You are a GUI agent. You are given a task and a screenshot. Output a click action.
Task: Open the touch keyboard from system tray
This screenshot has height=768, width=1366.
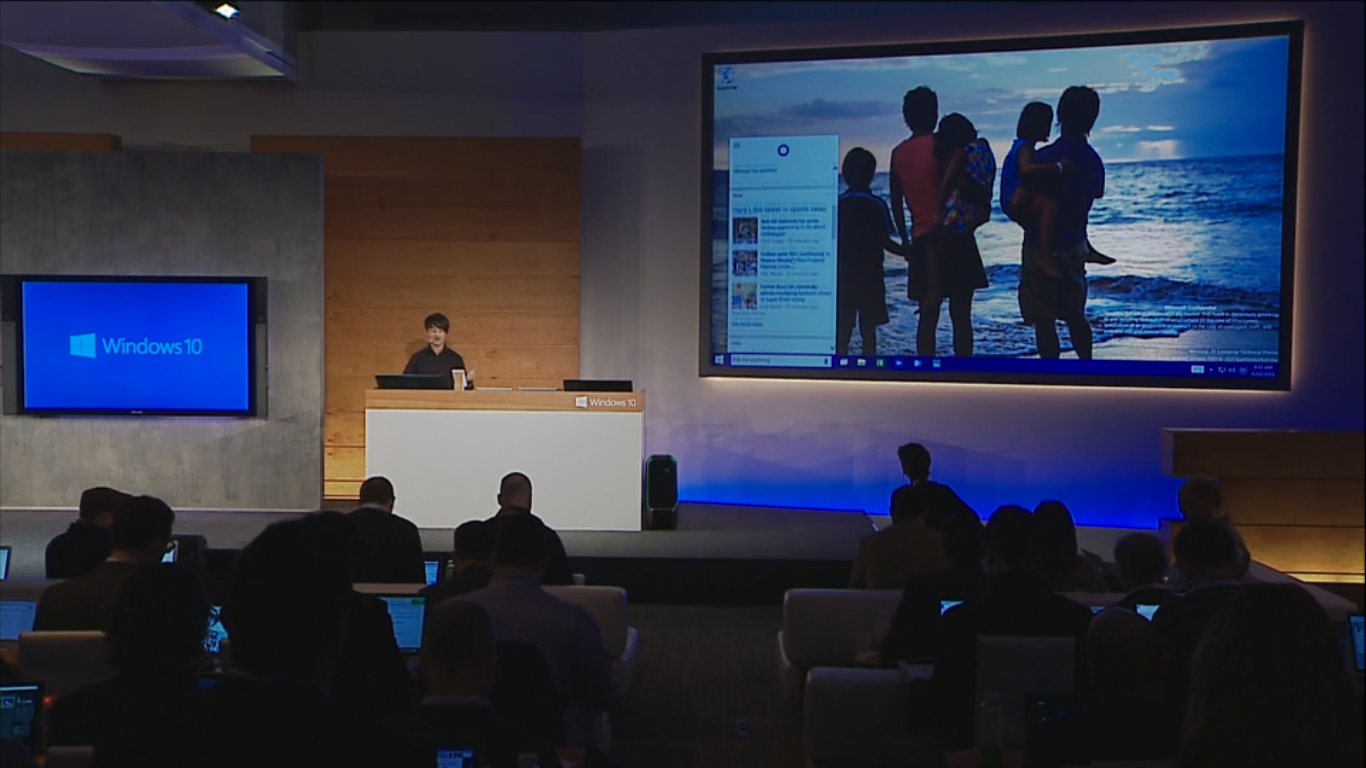click(1197, 369)
